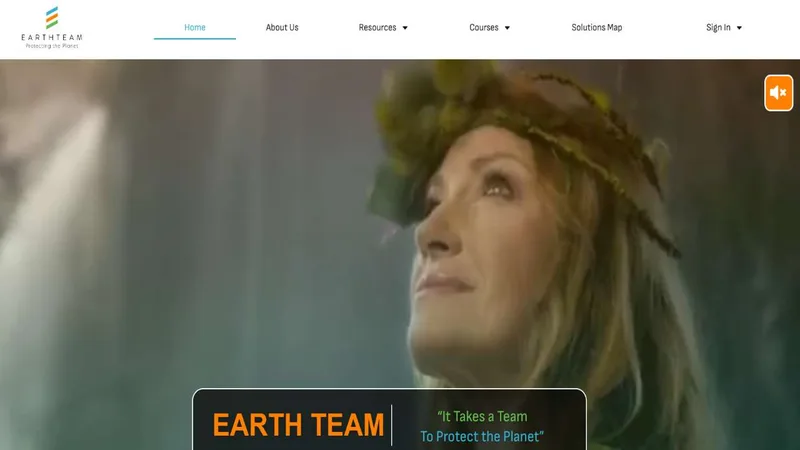Screen dimensions: 800x450
Task: Expand the Courses dropdown arrow
Action: (x=507, y=28)
